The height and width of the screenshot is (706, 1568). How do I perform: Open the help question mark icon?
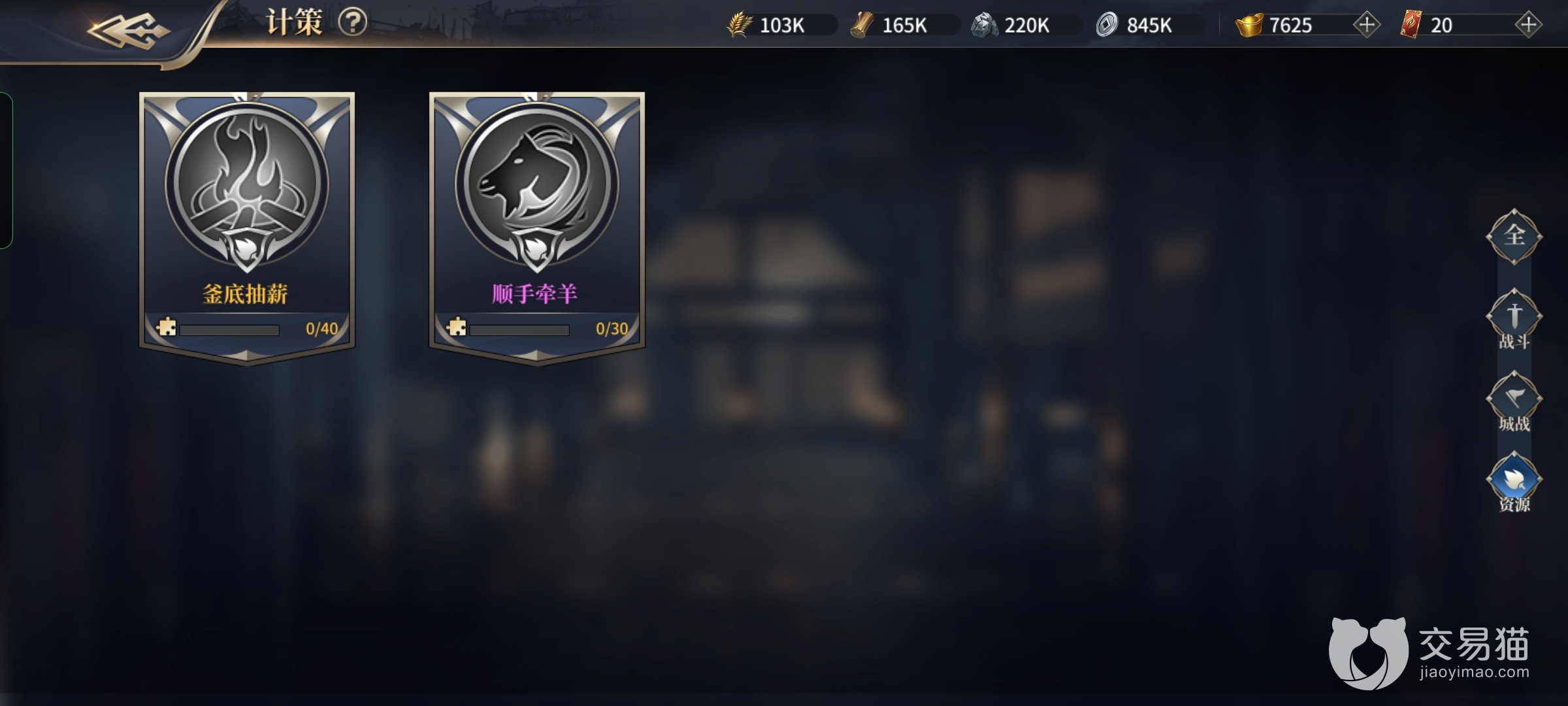pyautogui.click(x=353, y=23)
